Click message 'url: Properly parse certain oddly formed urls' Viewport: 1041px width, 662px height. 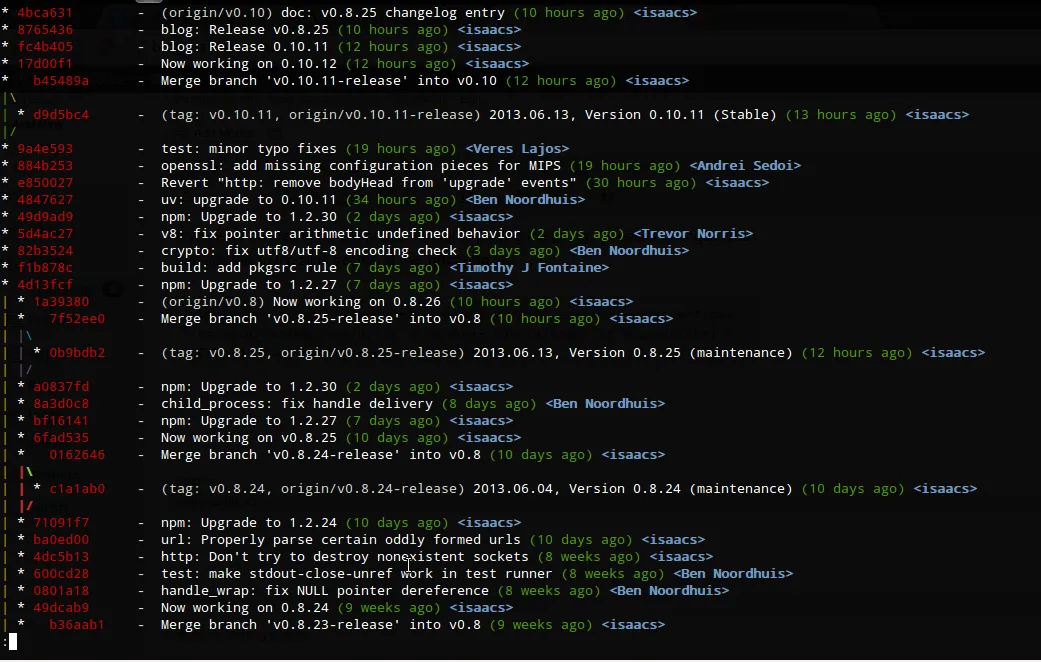(341, 540)
